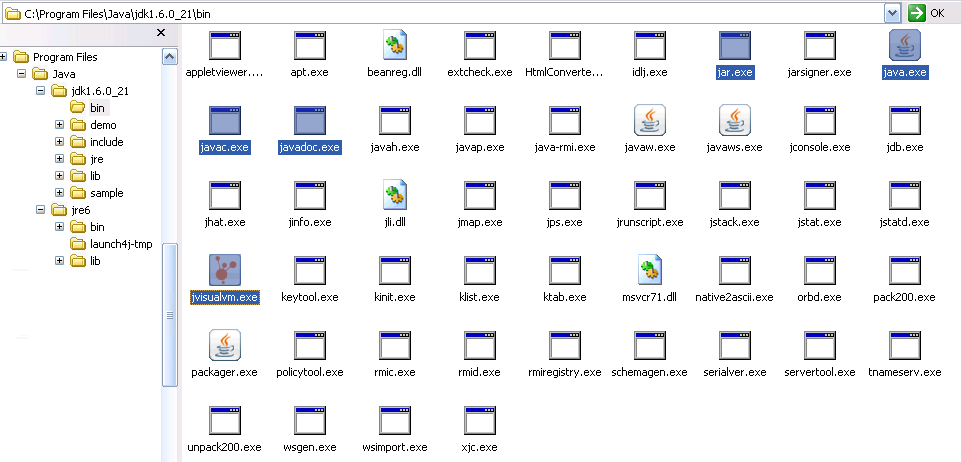
Task: Select the xjc.exe file icon
Action: 480,420
